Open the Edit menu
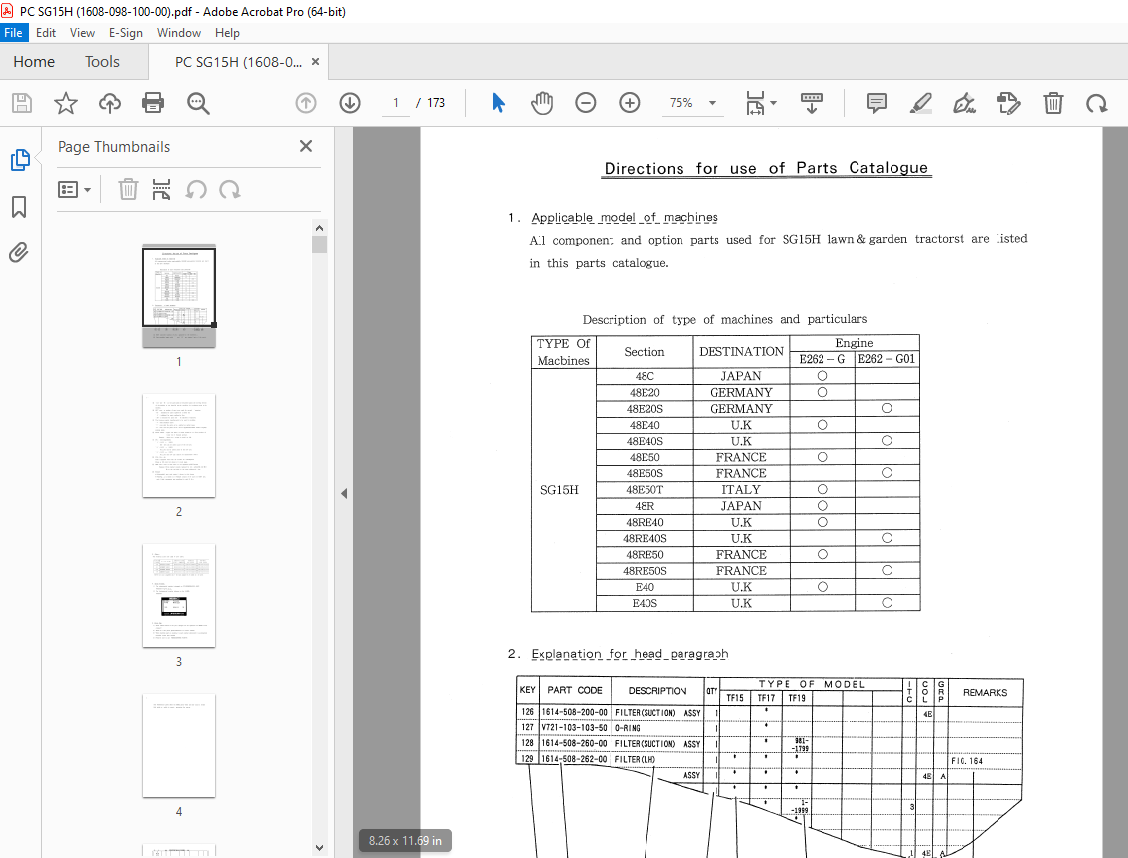Screen dimensions: 1128x858 point(46,32)
